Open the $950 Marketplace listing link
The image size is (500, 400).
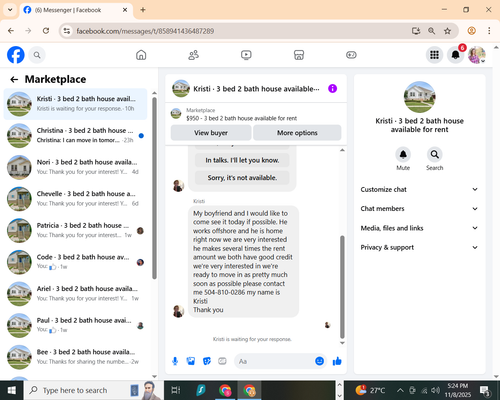(x=241, y=118)
